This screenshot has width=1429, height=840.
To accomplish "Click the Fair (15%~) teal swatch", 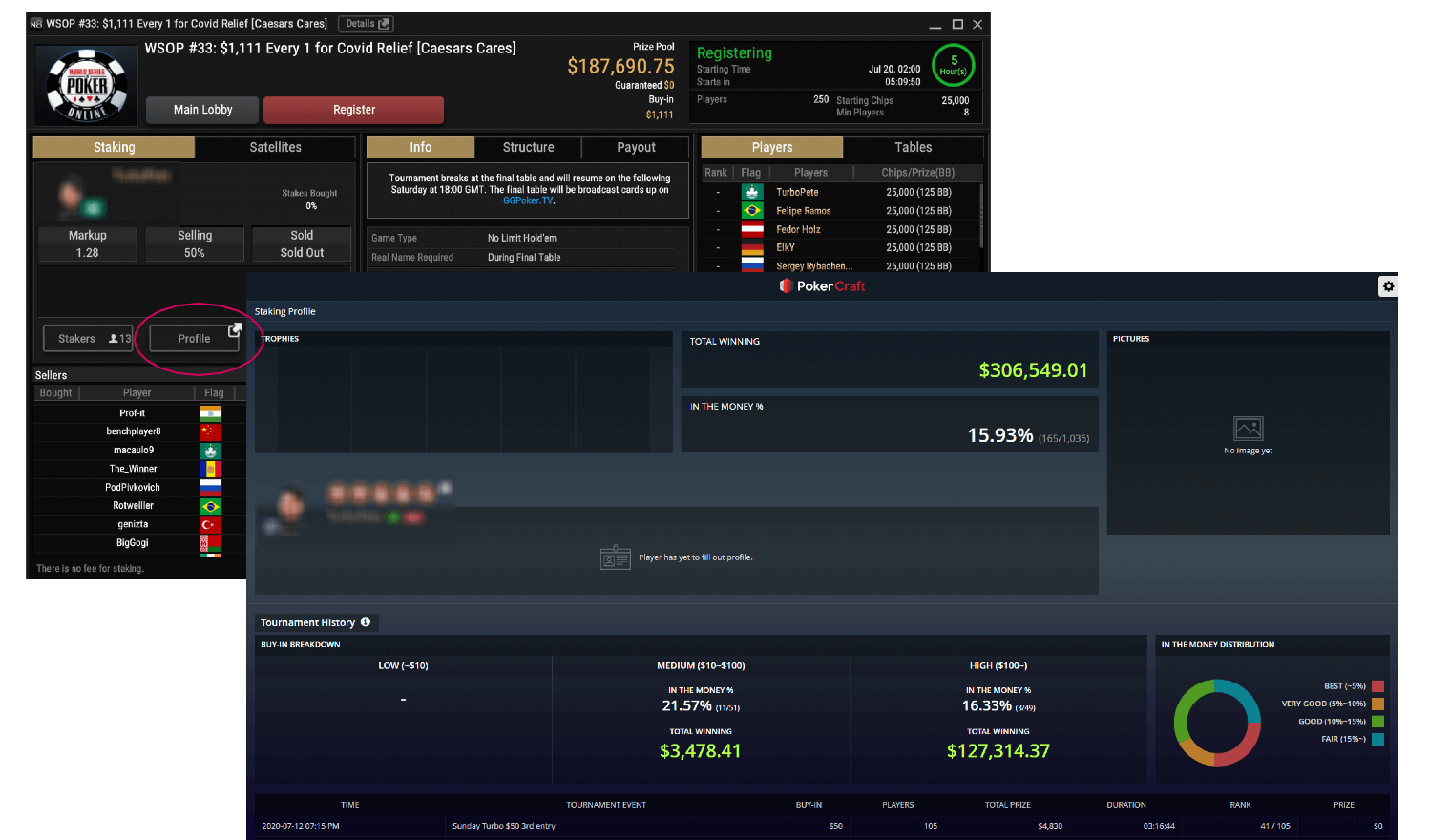I will tap(1377, 739).
